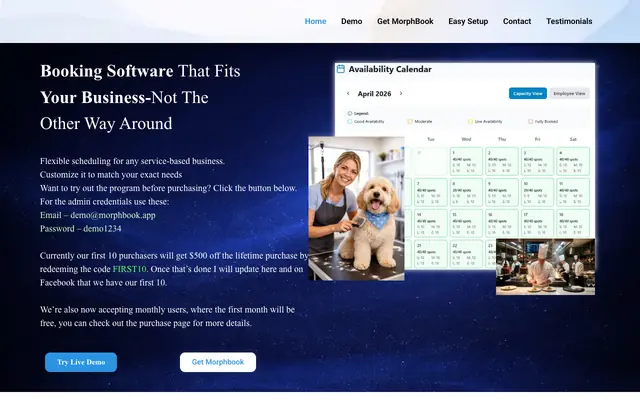Image resolution: width=640 pixels, height=400 pixels.
Task: Click the Fully Booked legend swatch
Action: click(x=531, y=121)
